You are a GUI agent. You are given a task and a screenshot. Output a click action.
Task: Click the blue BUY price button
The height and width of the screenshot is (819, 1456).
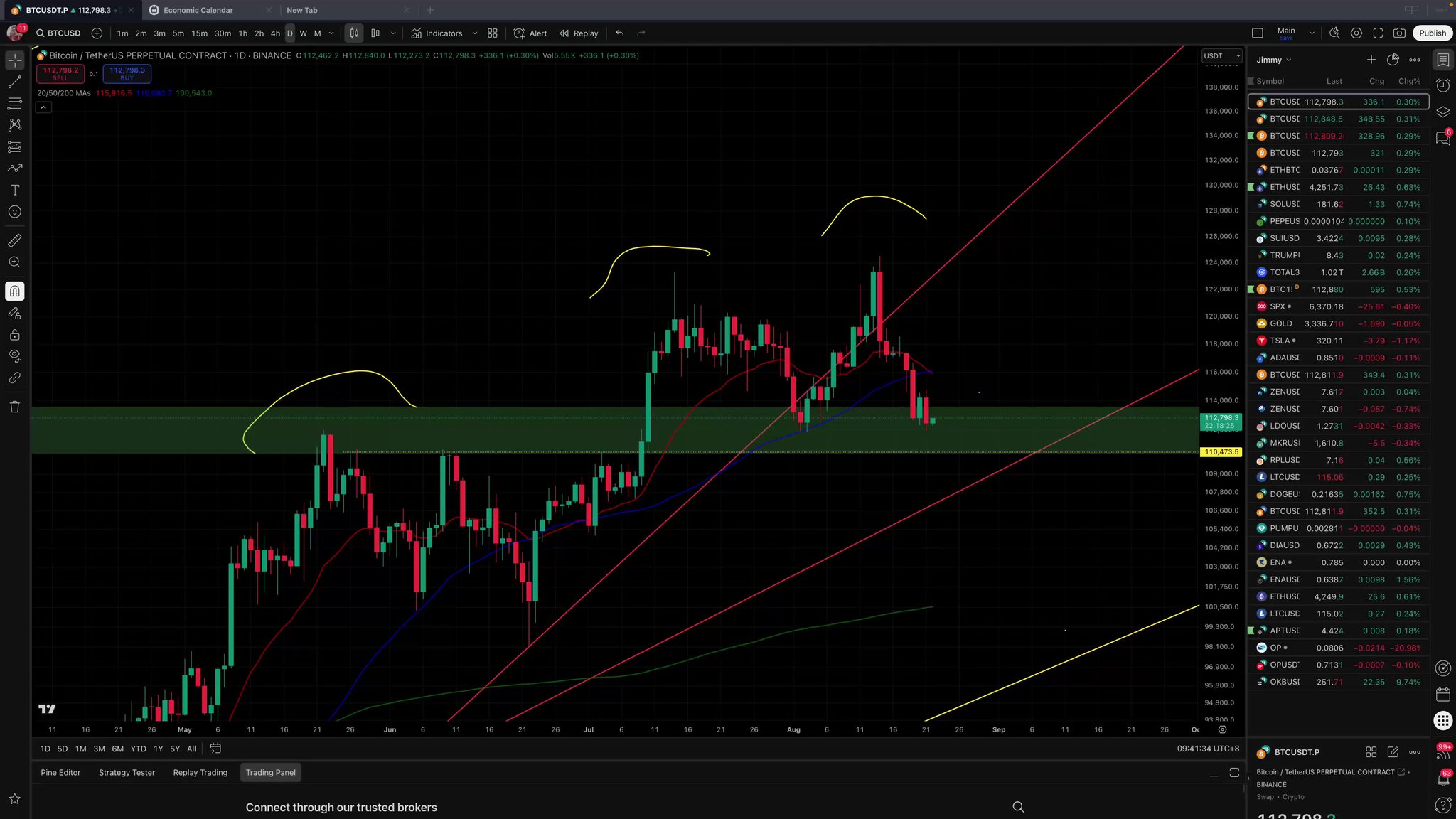pyautogui.click(x=127, y=73)
